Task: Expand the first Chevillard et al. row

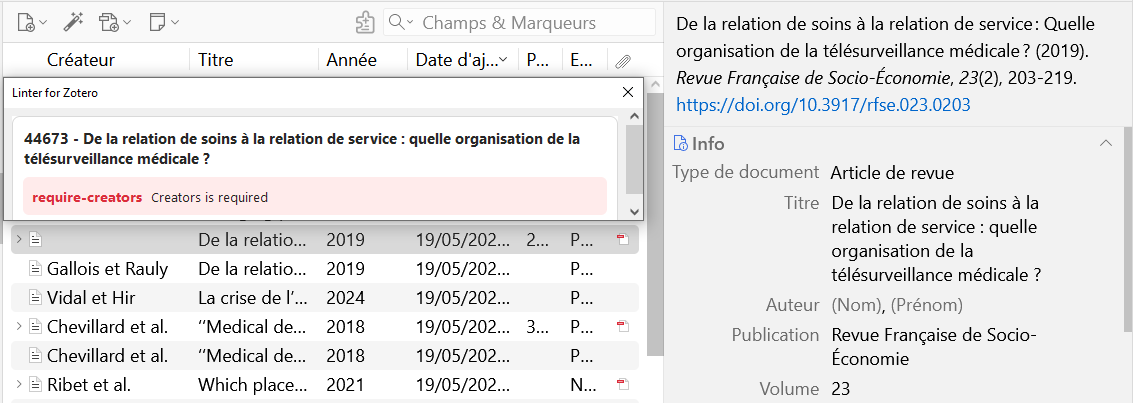Action: [19, 326]
